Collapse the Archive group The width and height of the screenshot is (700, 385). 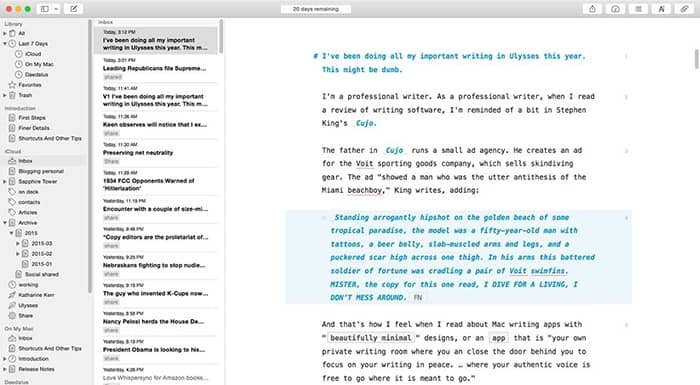pyautogui.click(x=5, y=223)
